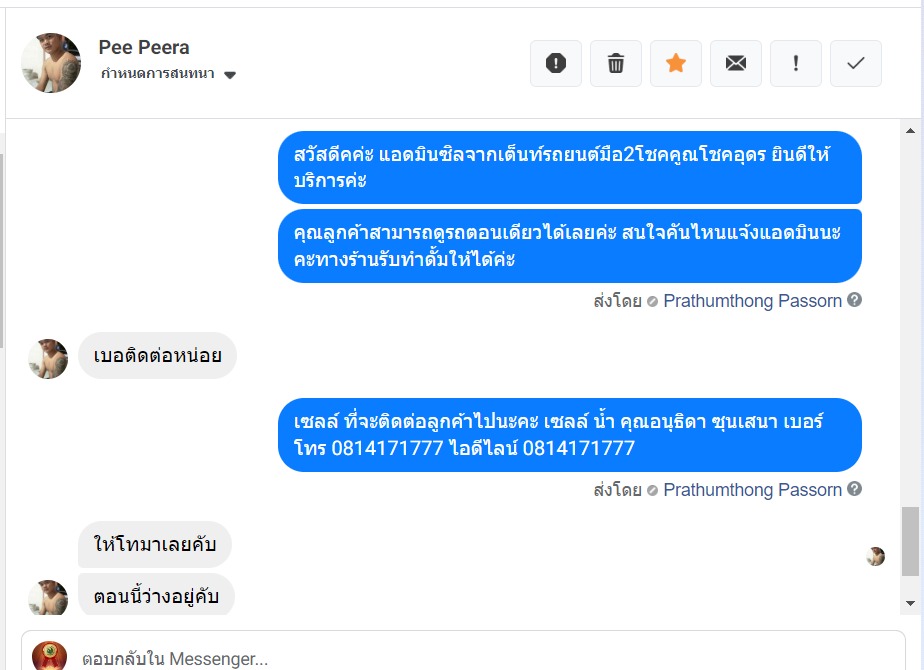Click sender avatar beside เบอติดต่อหน่อย message
This screenshot has width=924, height=670.
point(48,358)
